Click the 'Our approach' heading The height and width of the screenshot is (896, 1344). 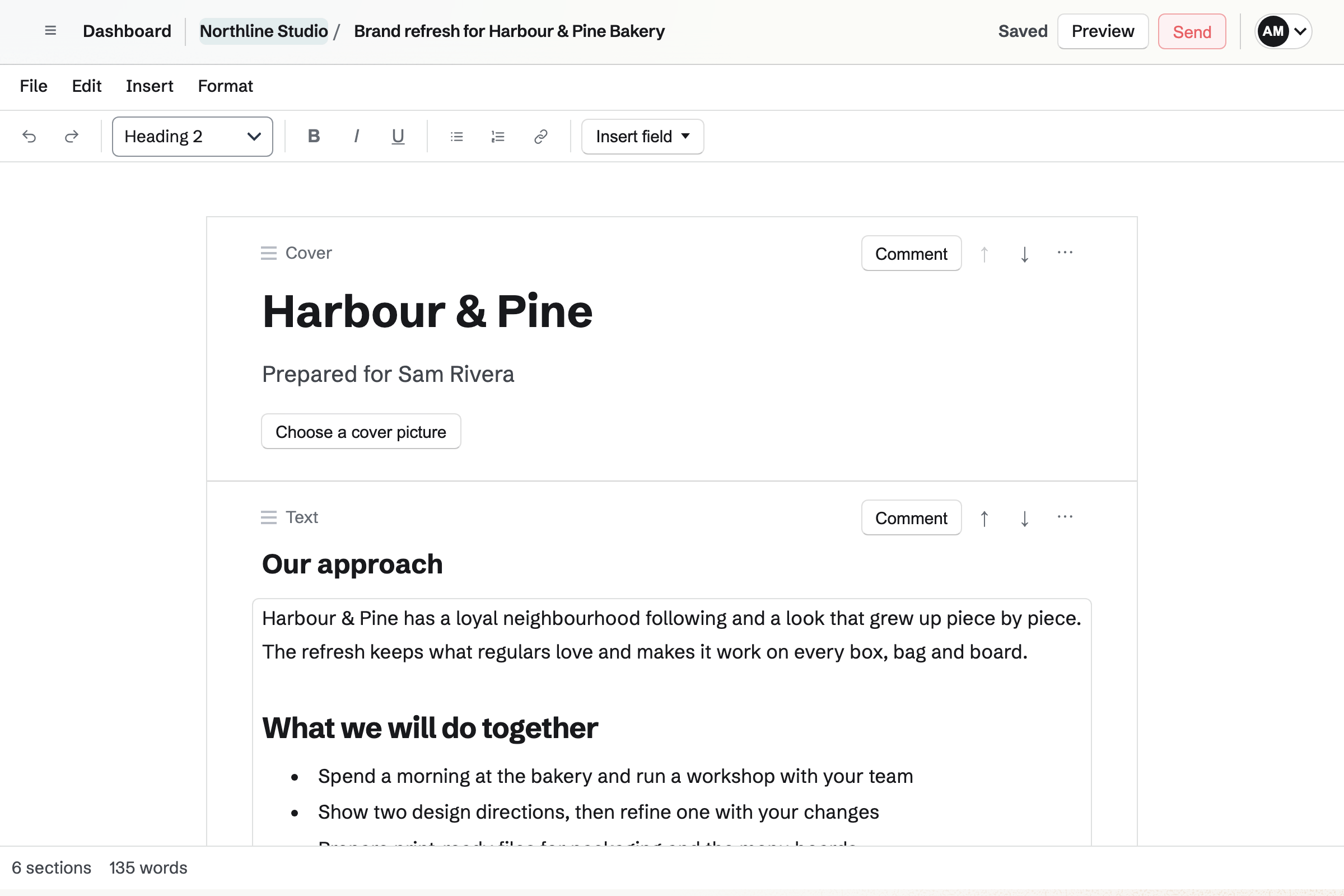click(x=353, y=564)
